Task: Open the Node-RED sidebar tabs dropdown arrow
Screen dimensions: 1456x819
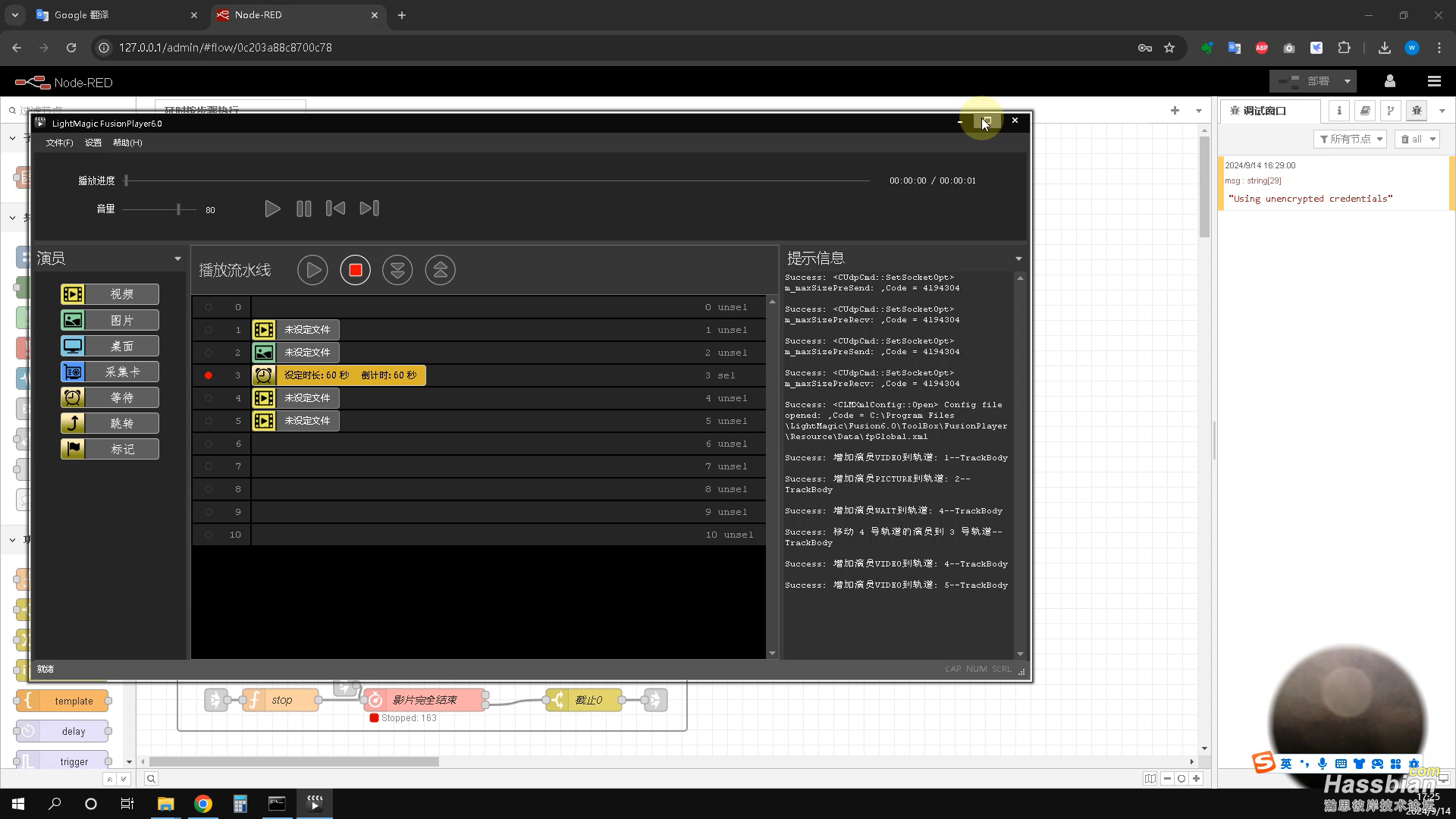Action: (x=1442, y=111)
